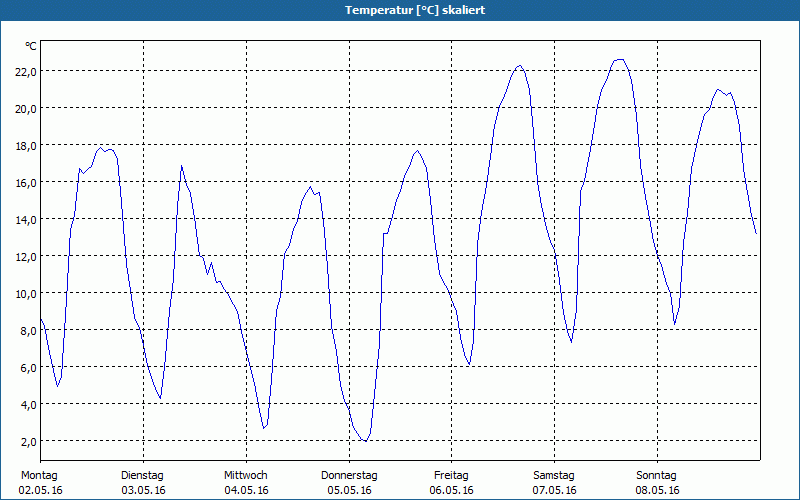Click the date 05.05.16
The width and height of the screenshot is (800, 500).
[x=349, y=490]
